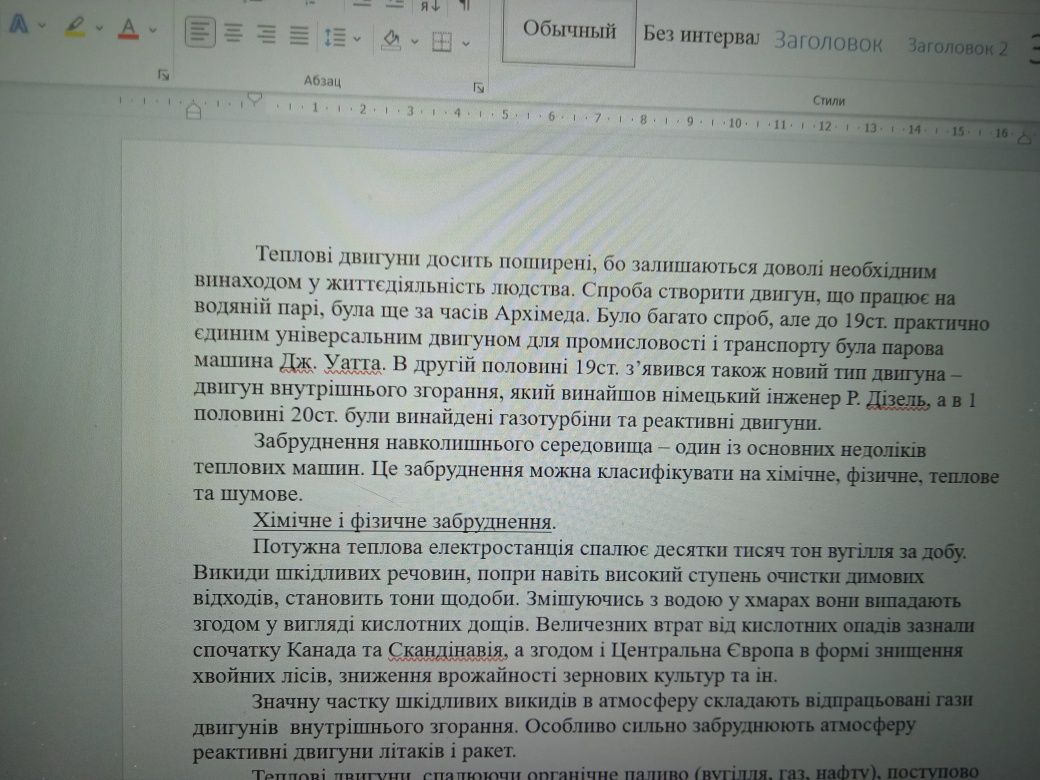The width and height of the screenshot is (1040, 780).
Task: Click the right indent marker on ruler
Action: point(1025,137)
